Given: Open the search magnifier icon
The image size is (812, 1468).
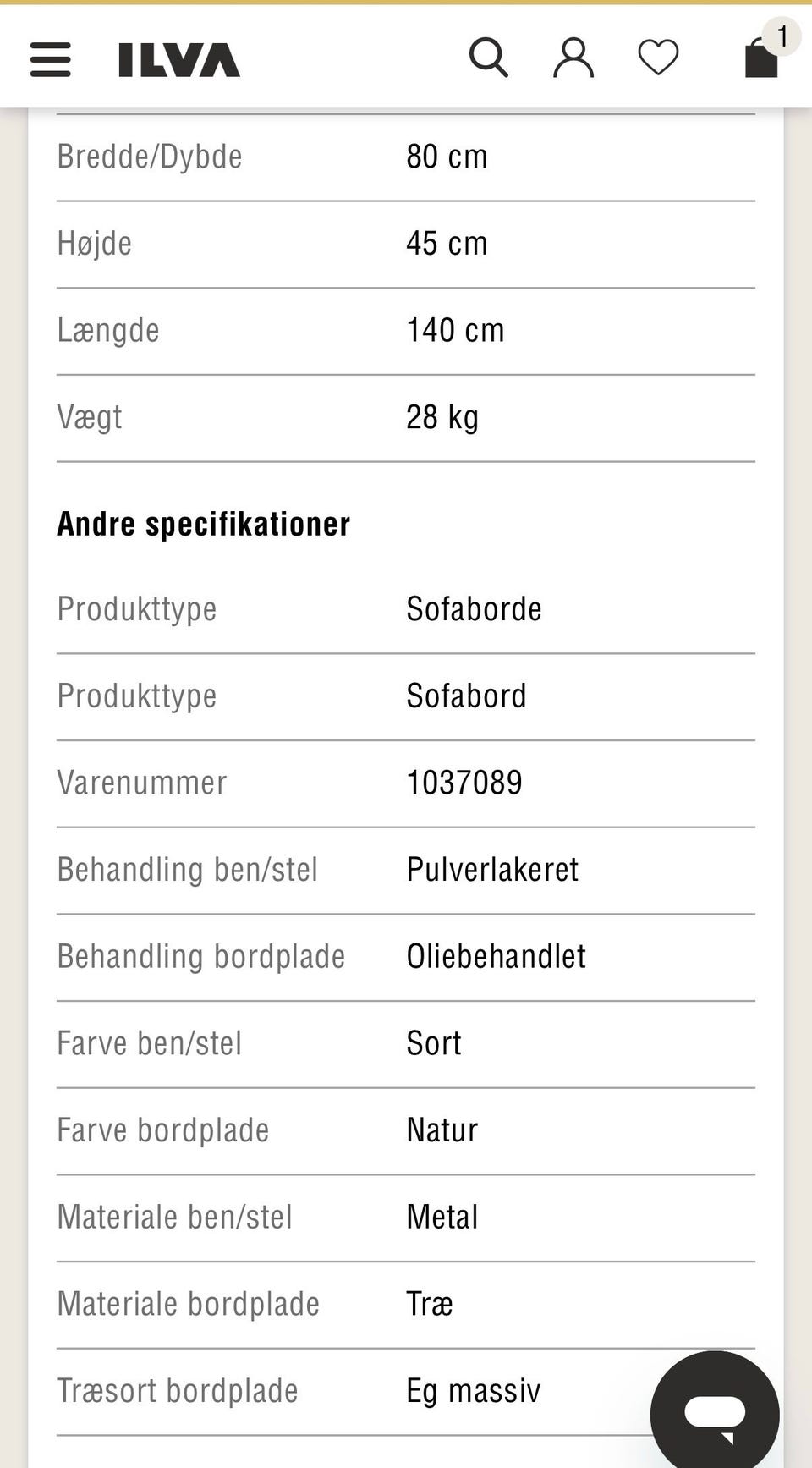Looking at the screenshot, I should pos(489,58).
